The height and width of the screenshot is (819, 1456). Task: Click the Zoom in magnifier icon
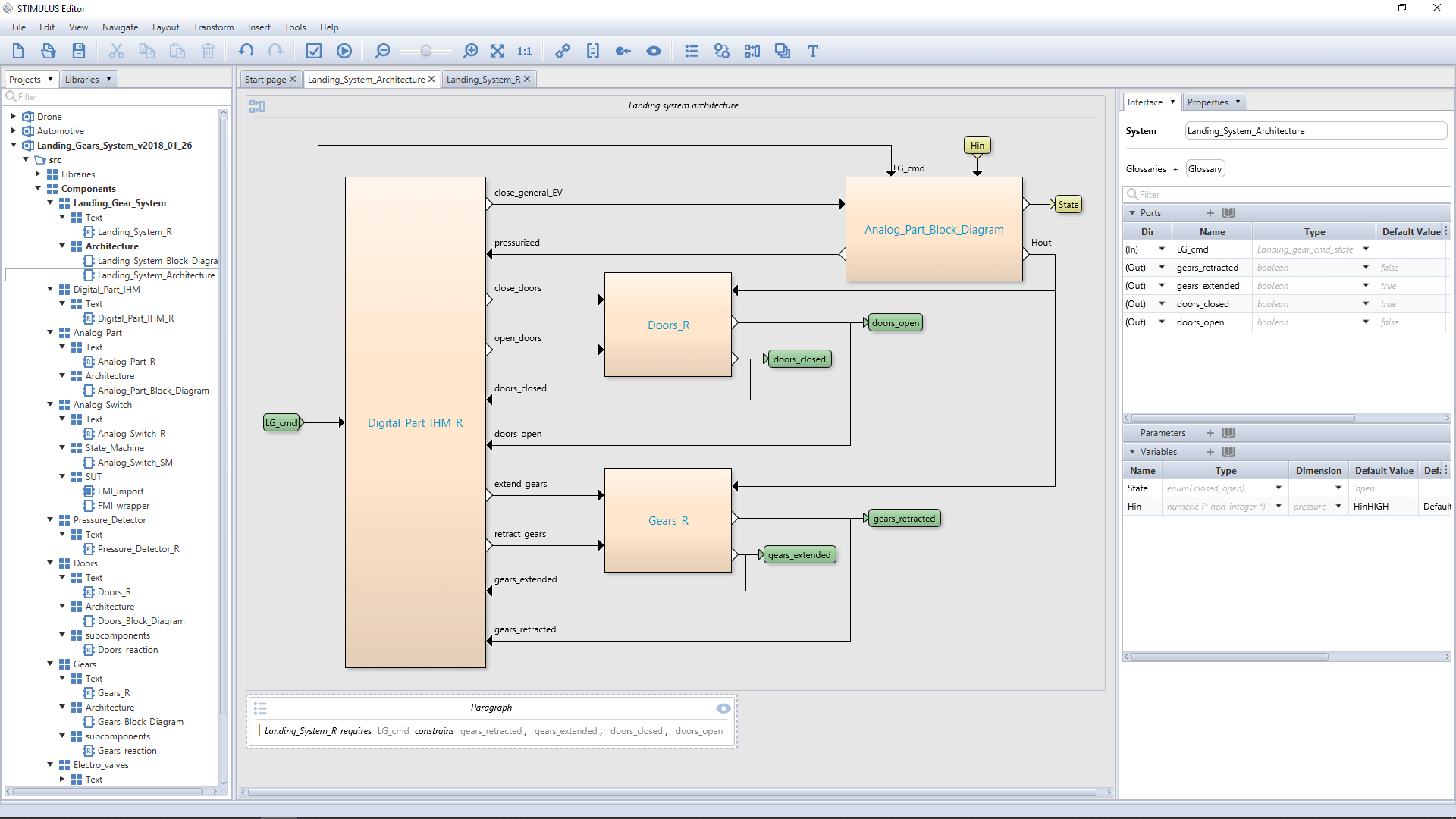tap(470, 51)
